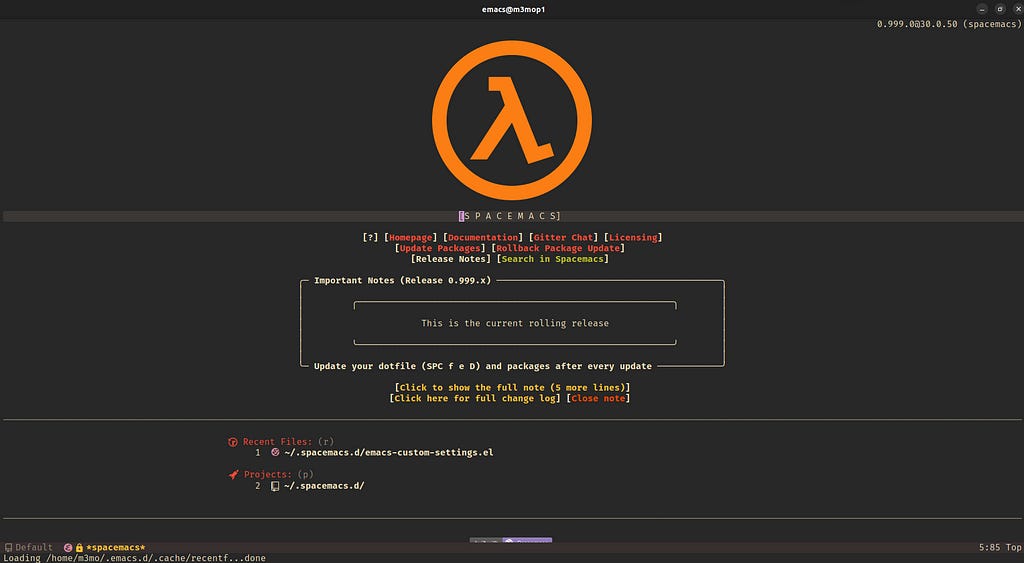Click the Important Notes (Release 0.999.x) heading
This screenshot has height=563, width=1024.
402,280
